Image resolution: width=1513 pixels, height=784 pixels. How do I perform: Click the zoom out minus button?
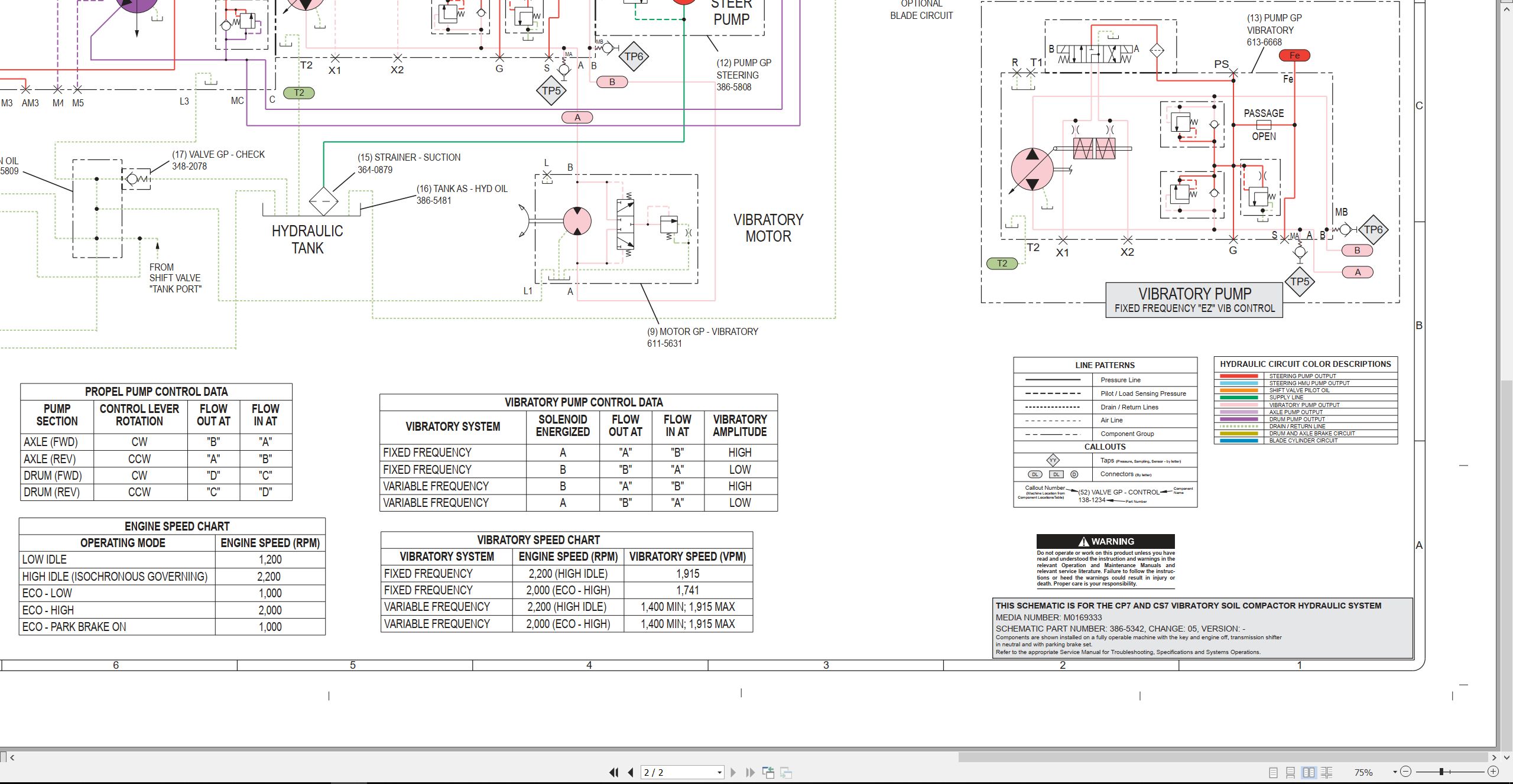click(1406, 772)
